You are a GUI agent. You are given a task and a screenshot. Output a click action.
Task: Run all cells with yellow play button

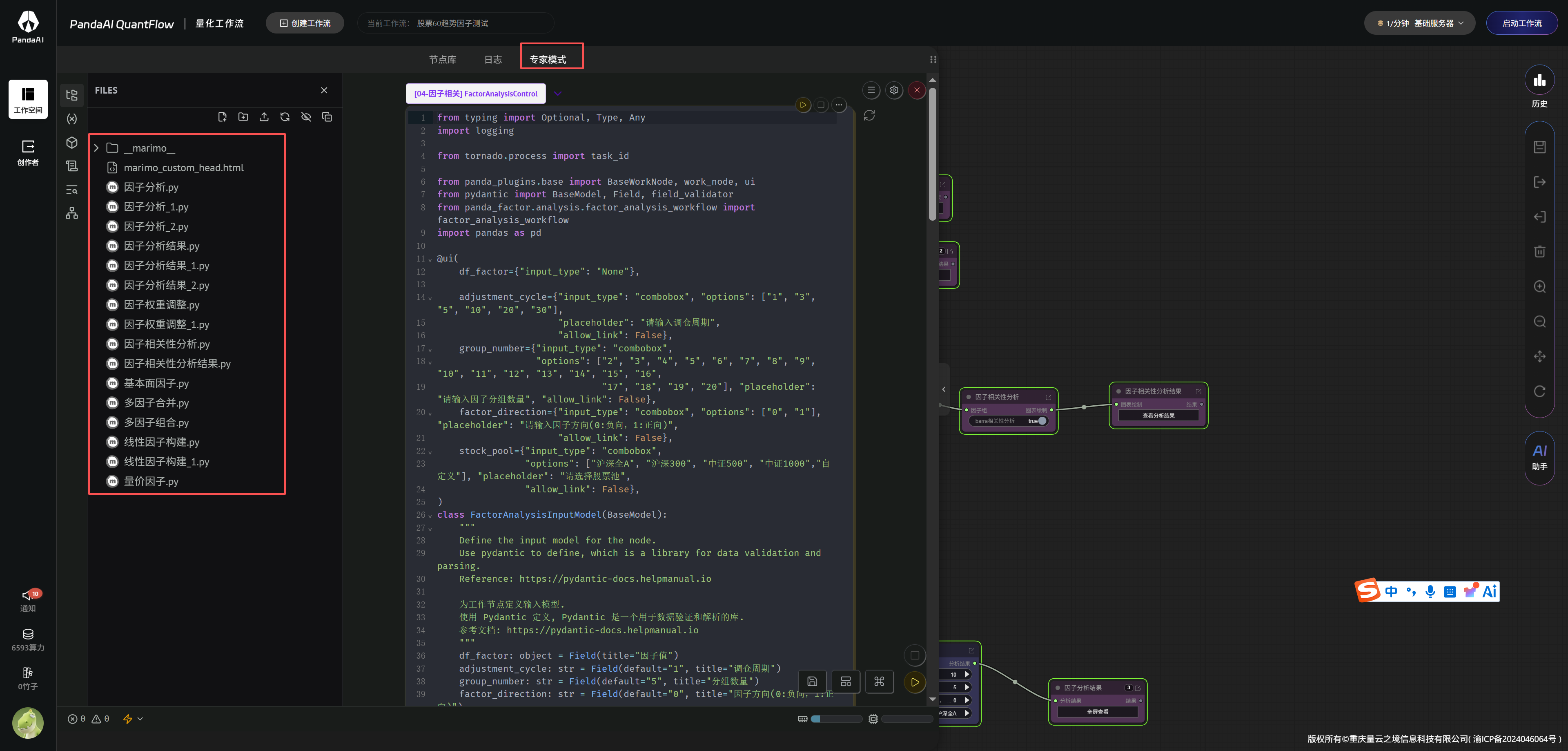(x=915, y=682)
